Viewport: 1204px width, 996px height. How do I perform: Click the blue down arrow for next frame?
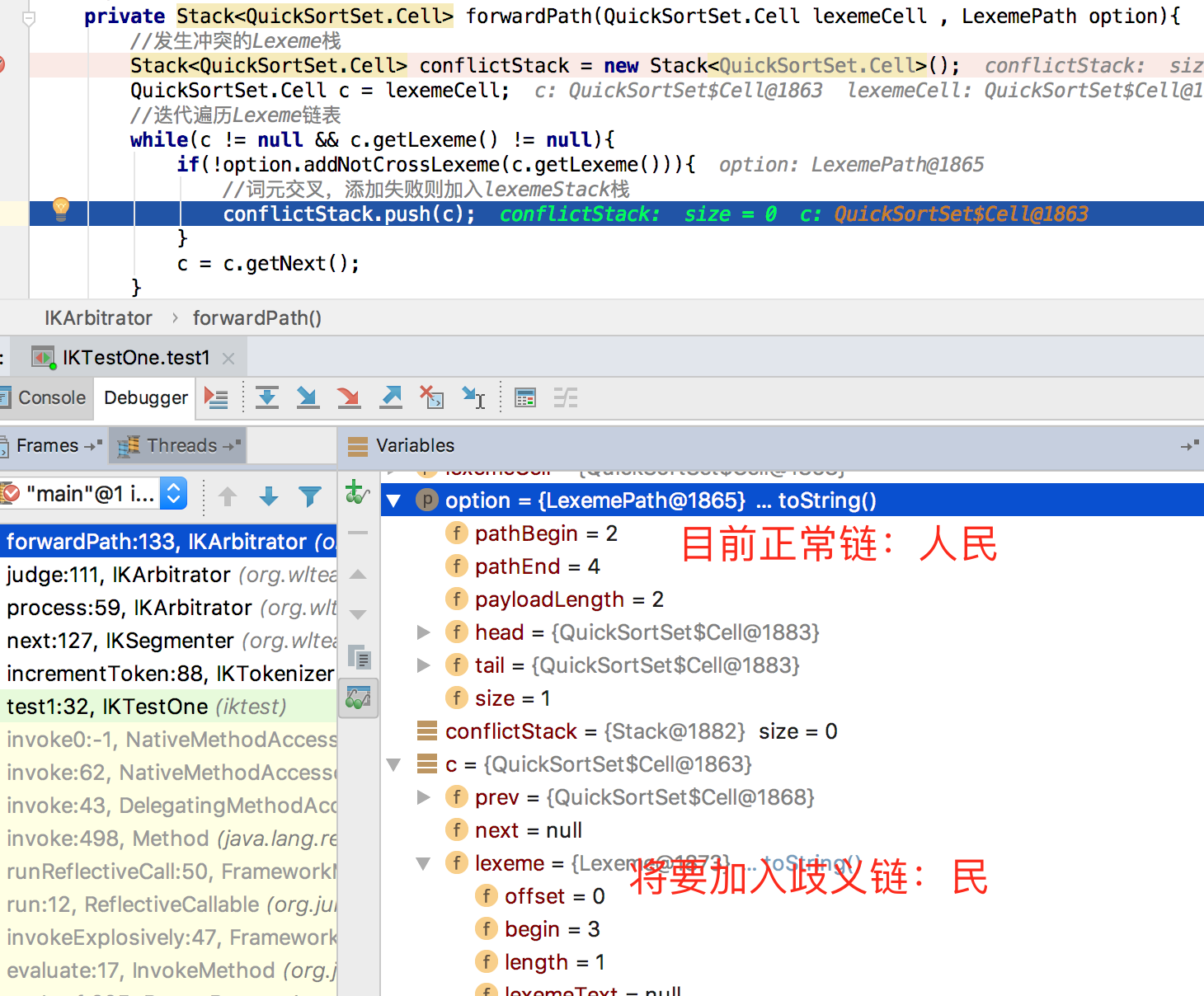tap(269, 496)
